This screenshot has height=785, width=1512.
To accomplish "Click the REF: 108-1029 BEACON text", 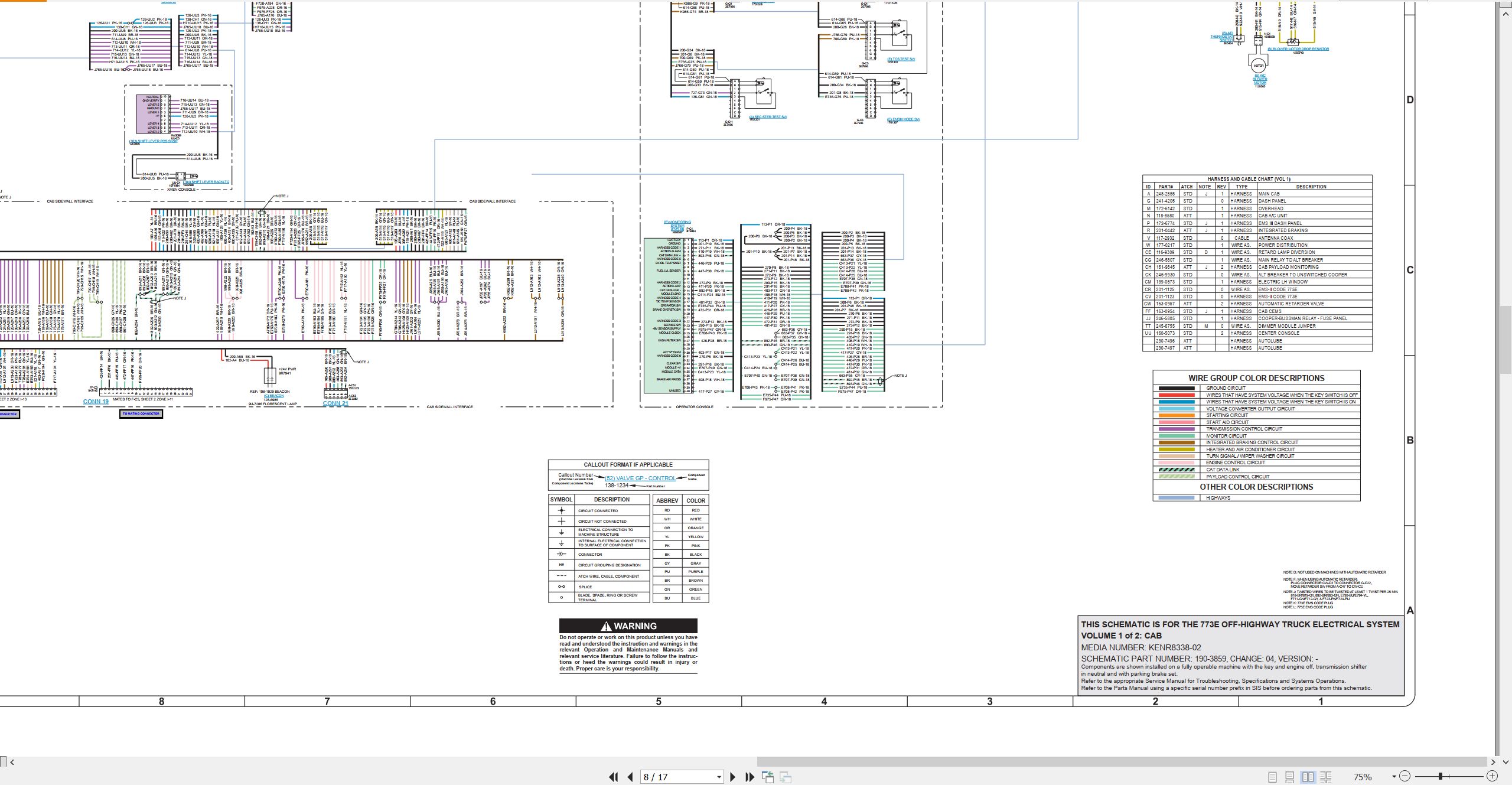I will (270, 392).
